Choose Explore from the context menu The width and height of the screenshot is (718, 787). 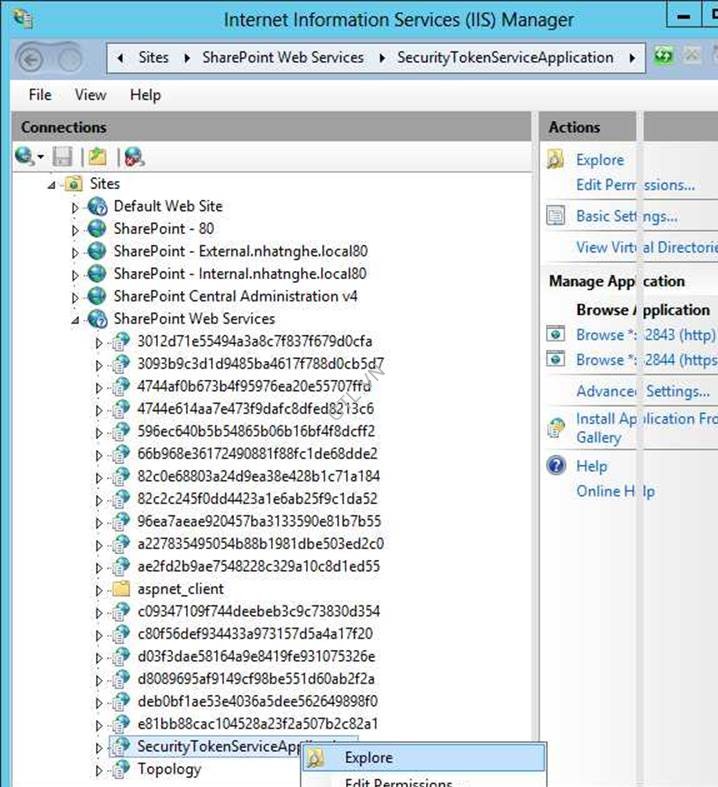click(x=424, y=758)
